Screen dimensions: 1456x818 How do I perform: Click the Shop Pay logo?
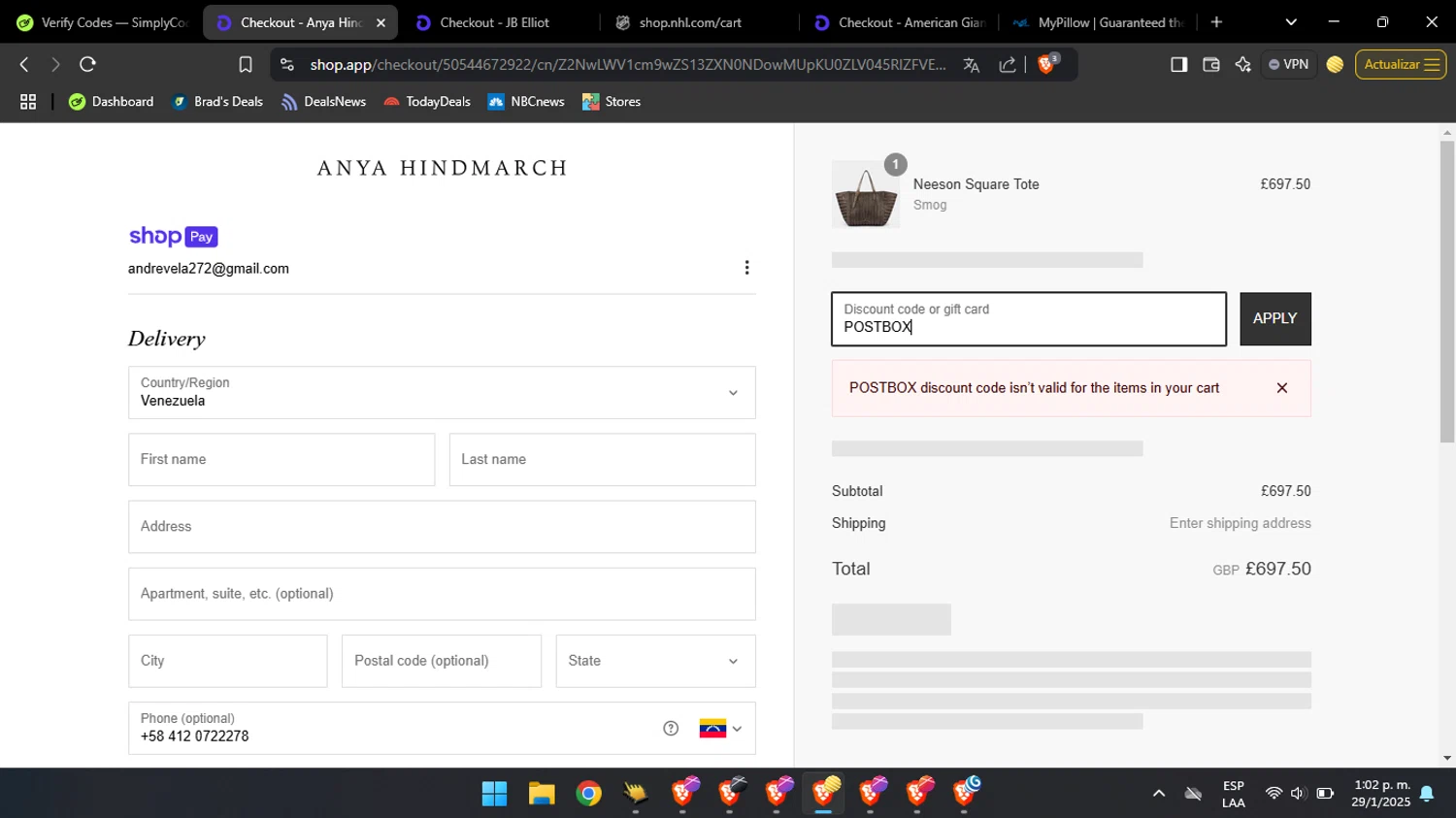coord(174,237)
